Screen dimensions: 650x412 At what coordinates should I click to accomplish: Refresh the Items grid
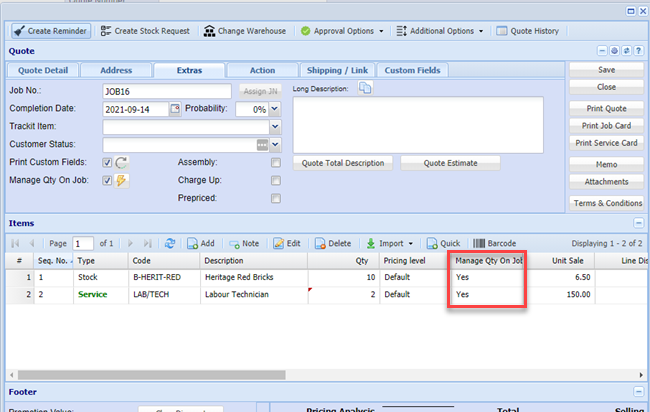(x=170, y=243)
